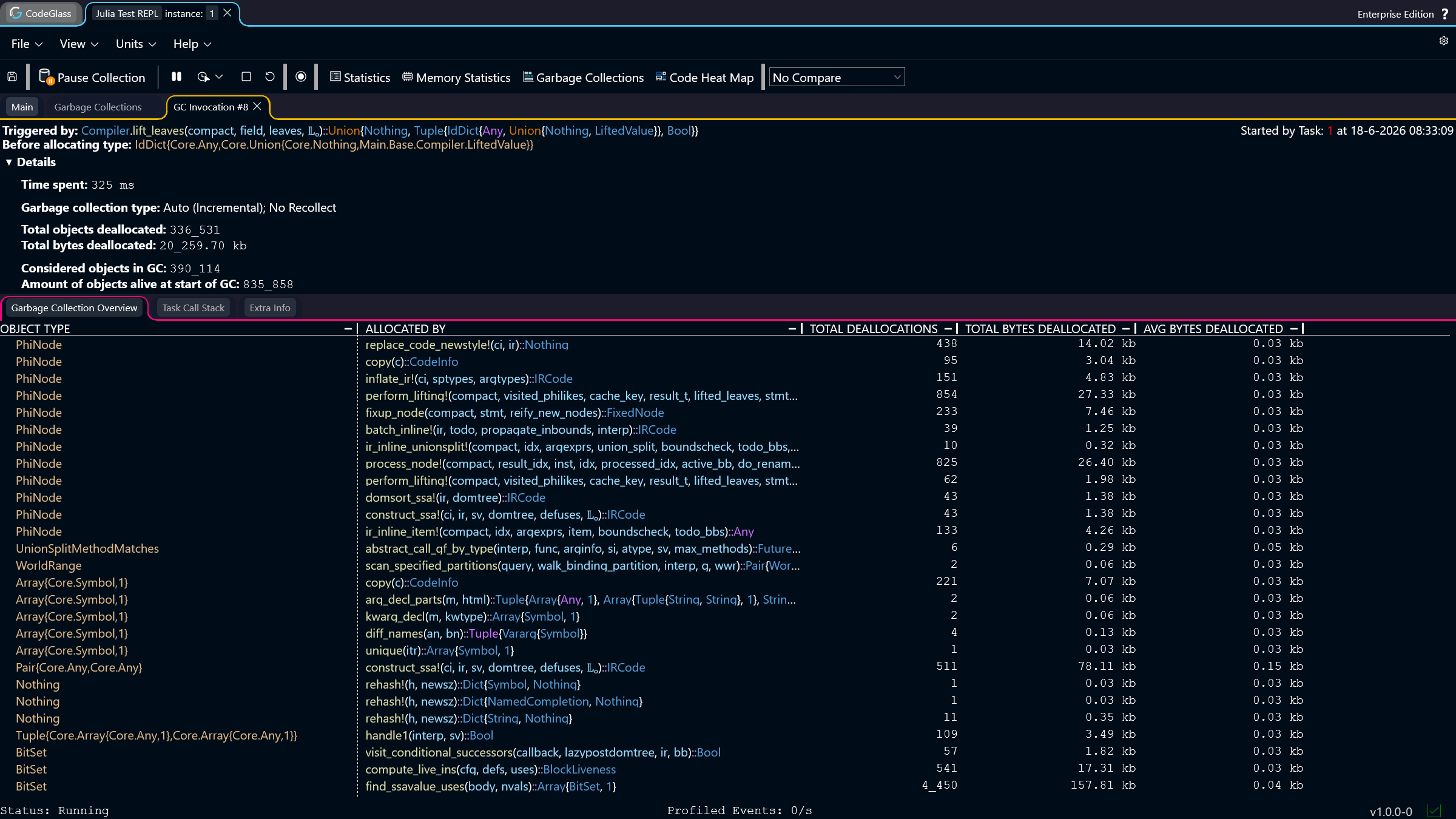The width and height of the screenshot is (1456, 819).
Task: Open Memory Statistics
Action: (x=456, y=78)
